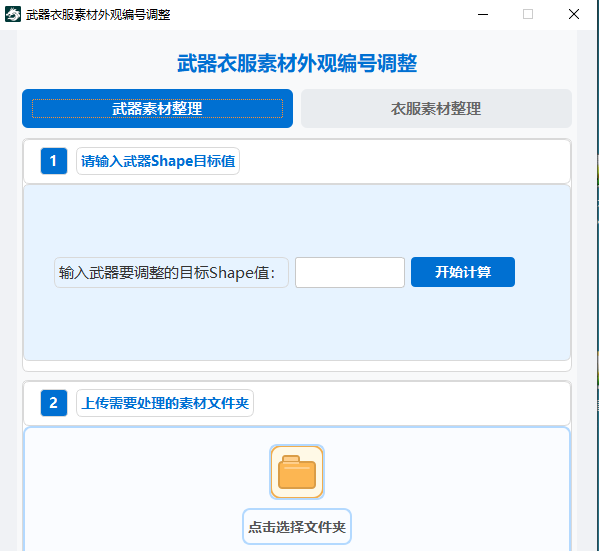The height and width of the screenshot is (551, 599).
Task: Switch to 衣服素材整理 tab
Action: pos(436,109)
